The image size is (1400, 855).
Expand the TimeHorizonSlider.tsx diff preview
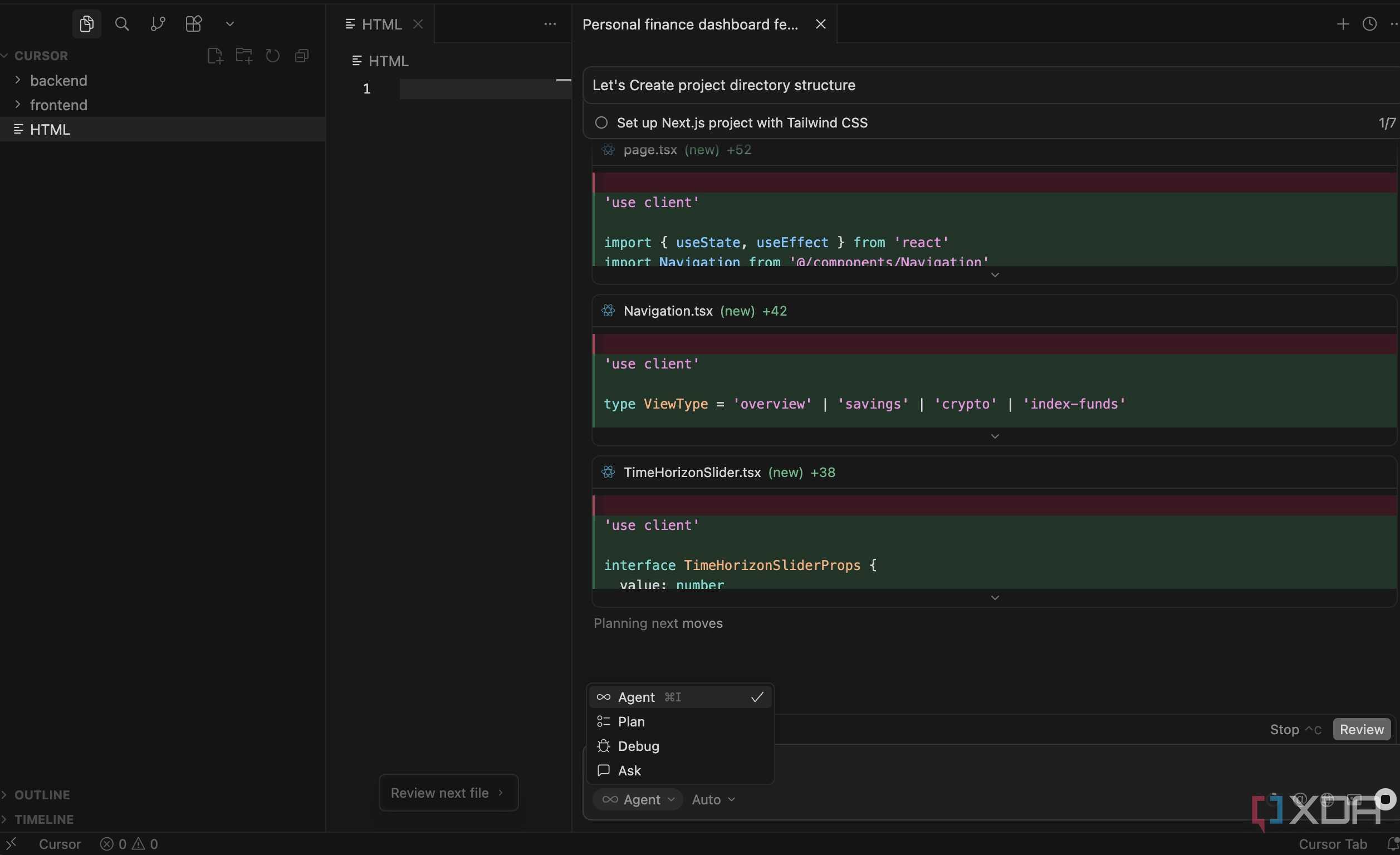(x=995, y=598)
